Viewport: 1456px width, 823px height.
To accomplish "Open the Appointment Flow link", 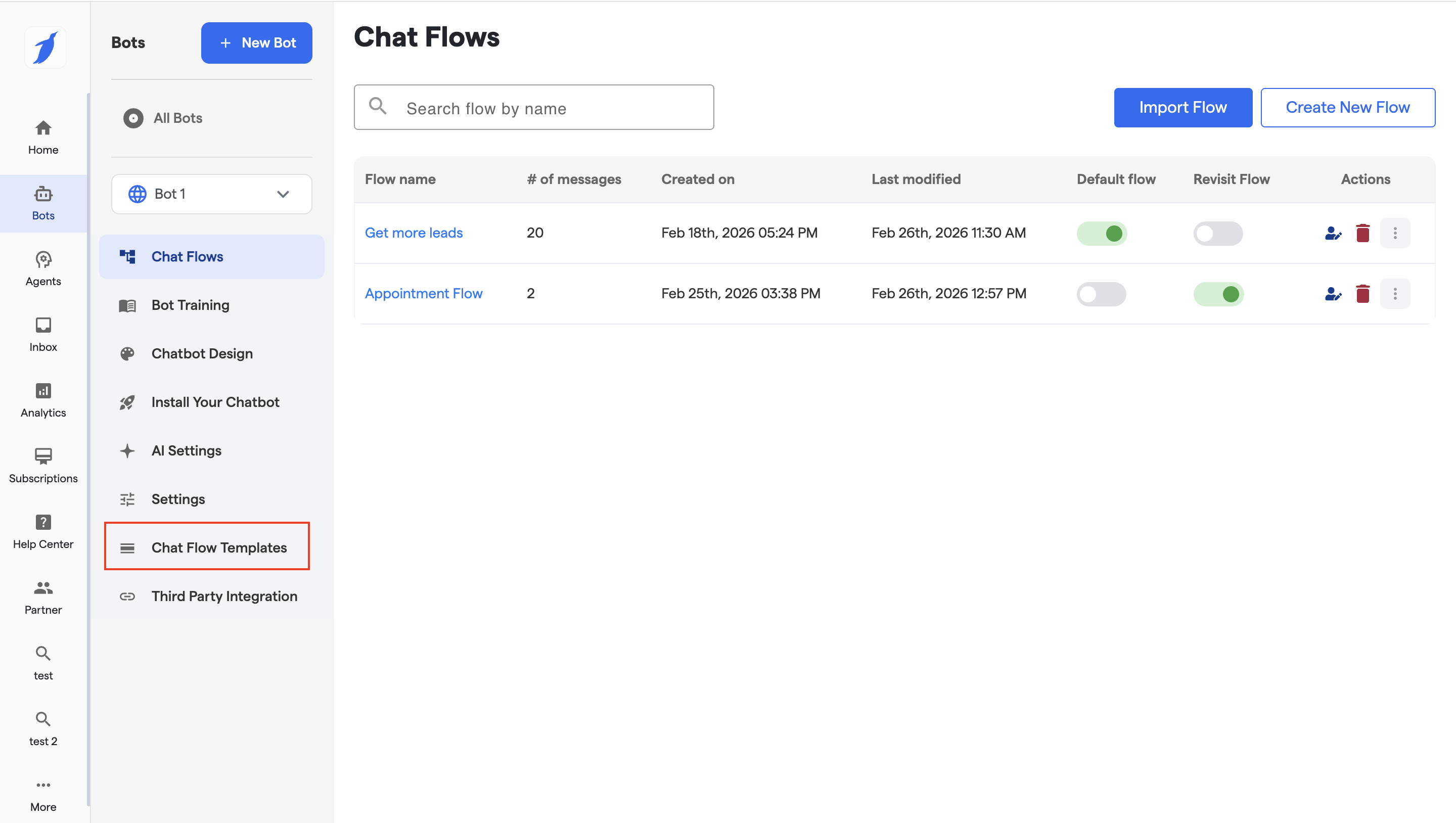I will coord(423,293).
